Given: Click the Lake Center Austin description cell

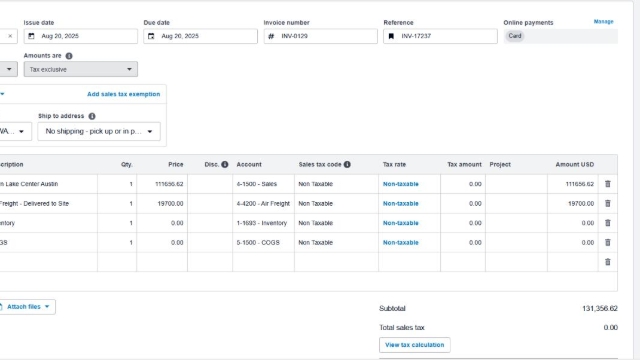Looking at the screenshot, I should pos(49,184).
